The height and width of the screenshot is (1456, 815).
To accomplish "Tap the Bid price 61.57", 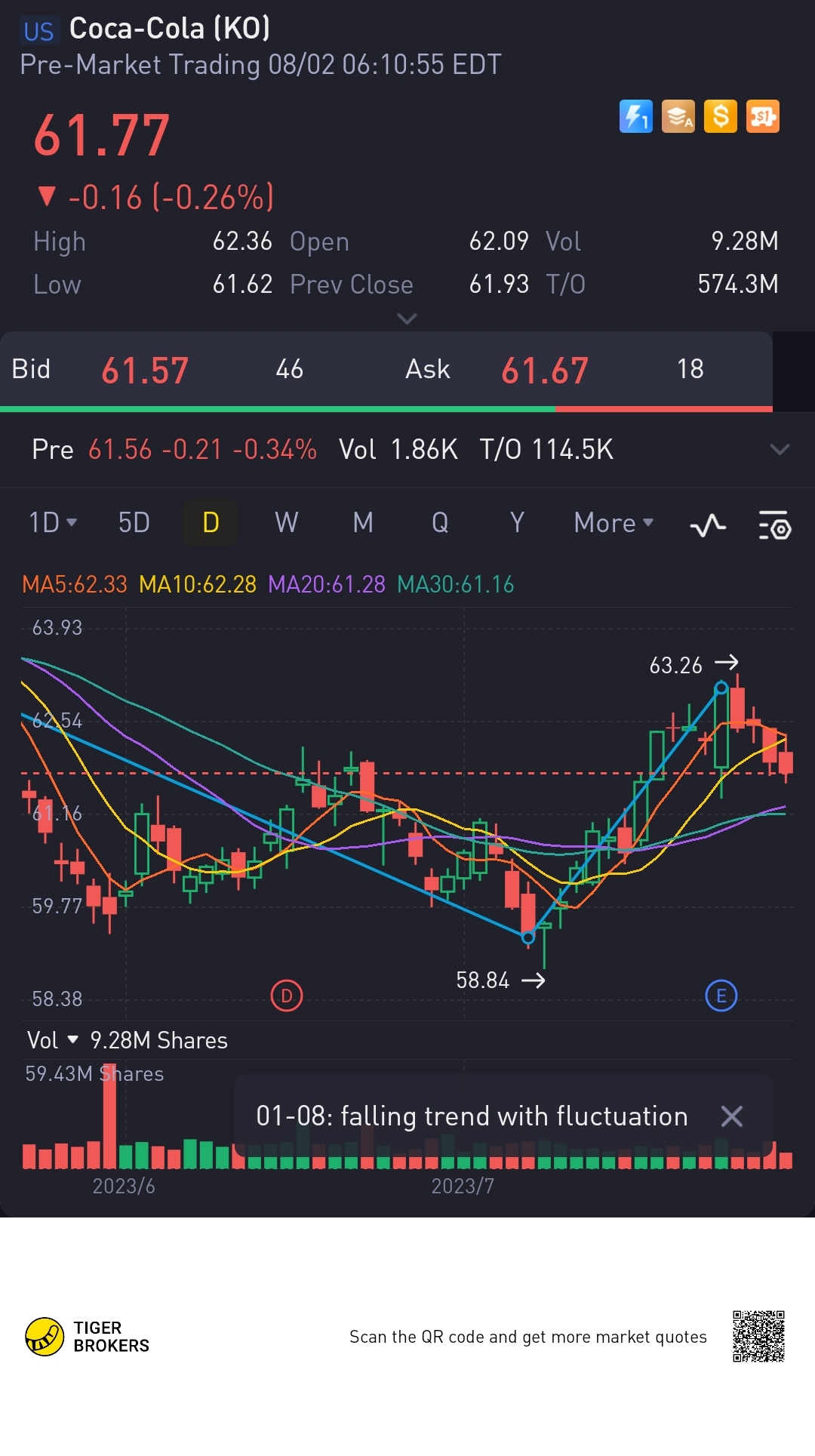I will pyautogui.click(x=145, y=371).
